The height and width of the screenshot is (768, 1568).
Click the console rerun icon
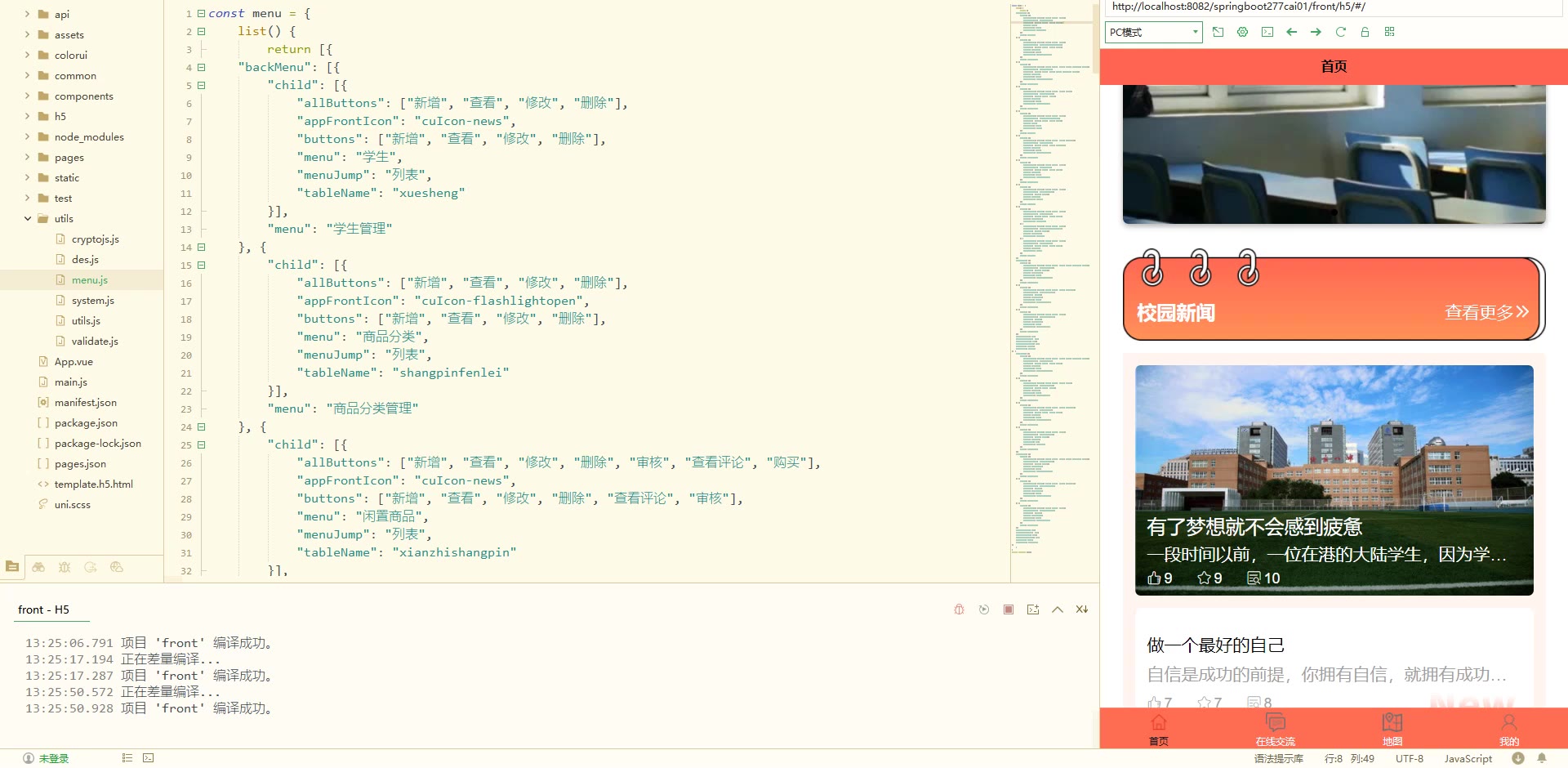(983, 609)
